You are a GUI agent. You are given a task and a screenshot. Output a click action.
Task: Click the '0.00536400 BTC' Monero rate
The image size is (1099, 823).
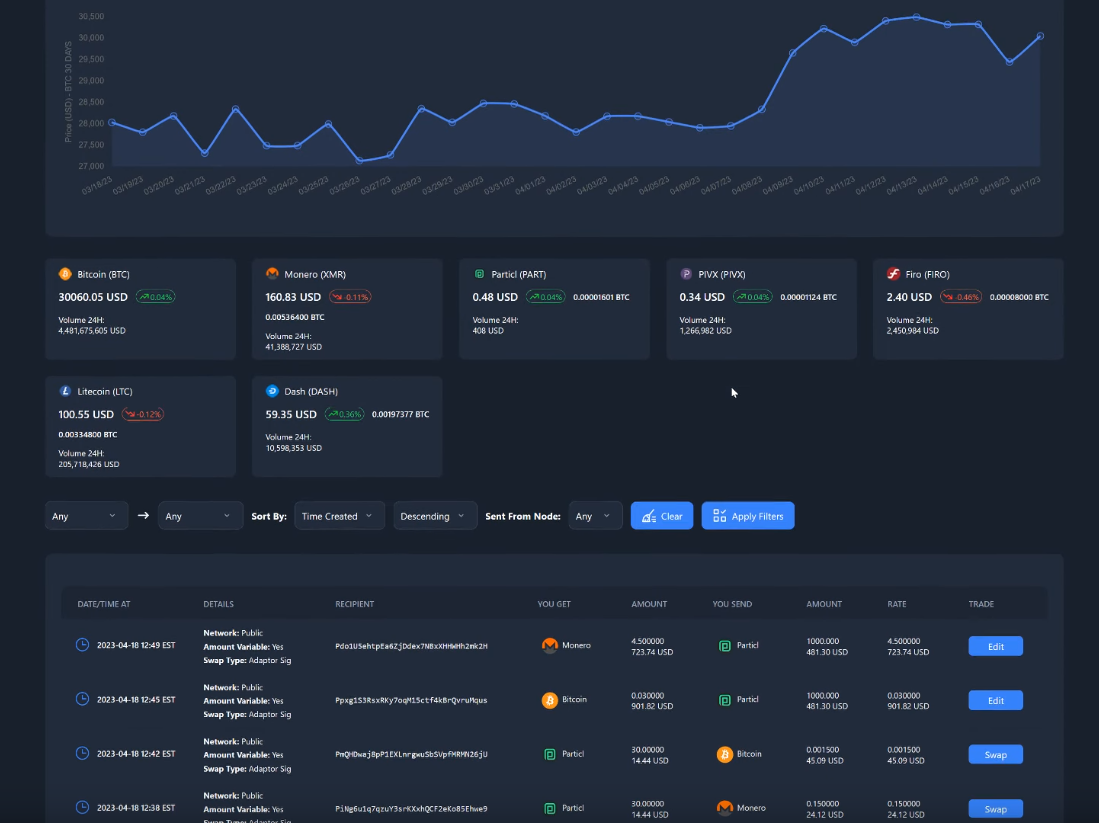pos(294,317)
